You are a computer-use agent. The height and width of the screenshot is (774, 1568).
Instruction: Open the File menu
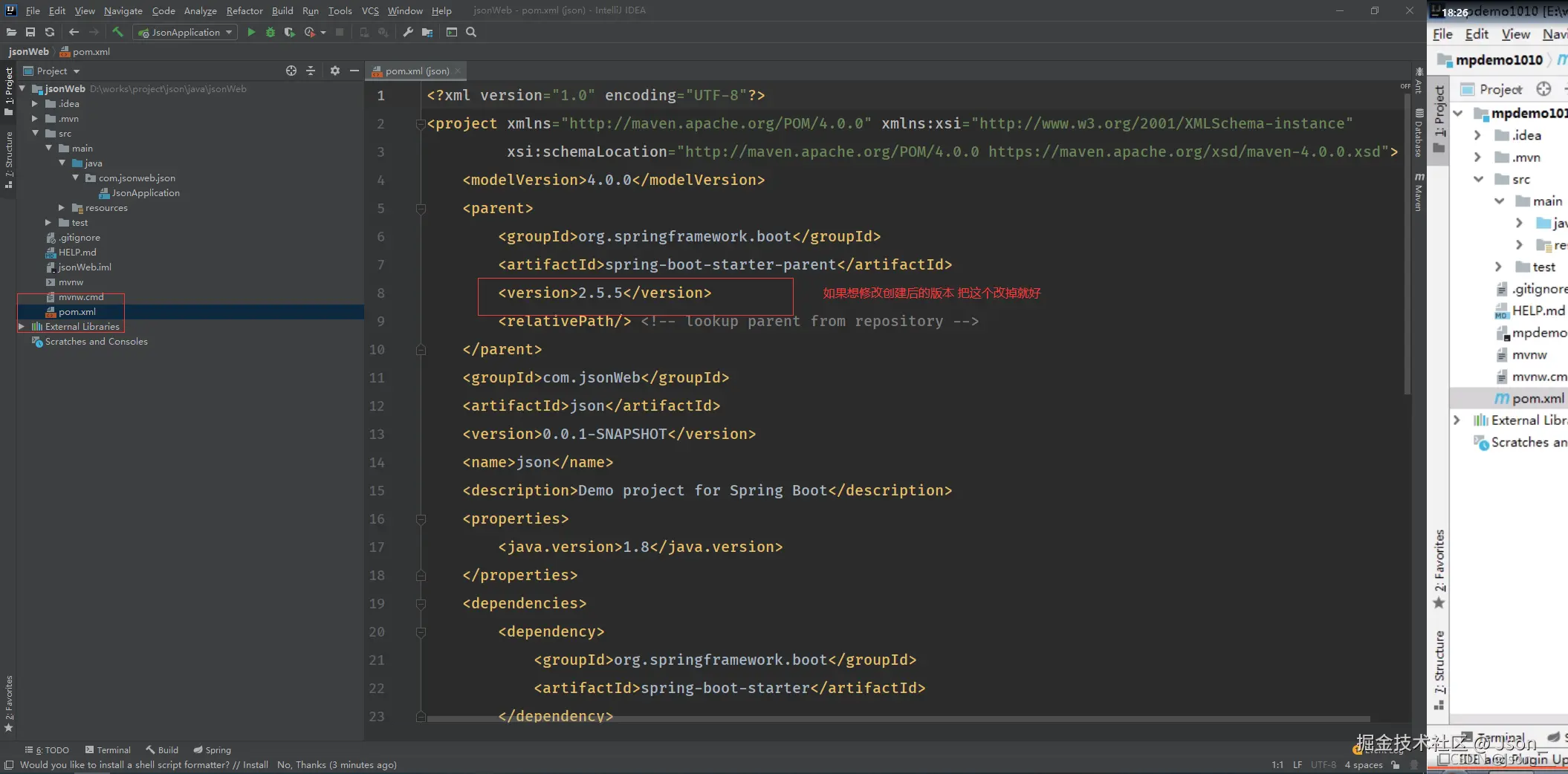pos(33,10)
